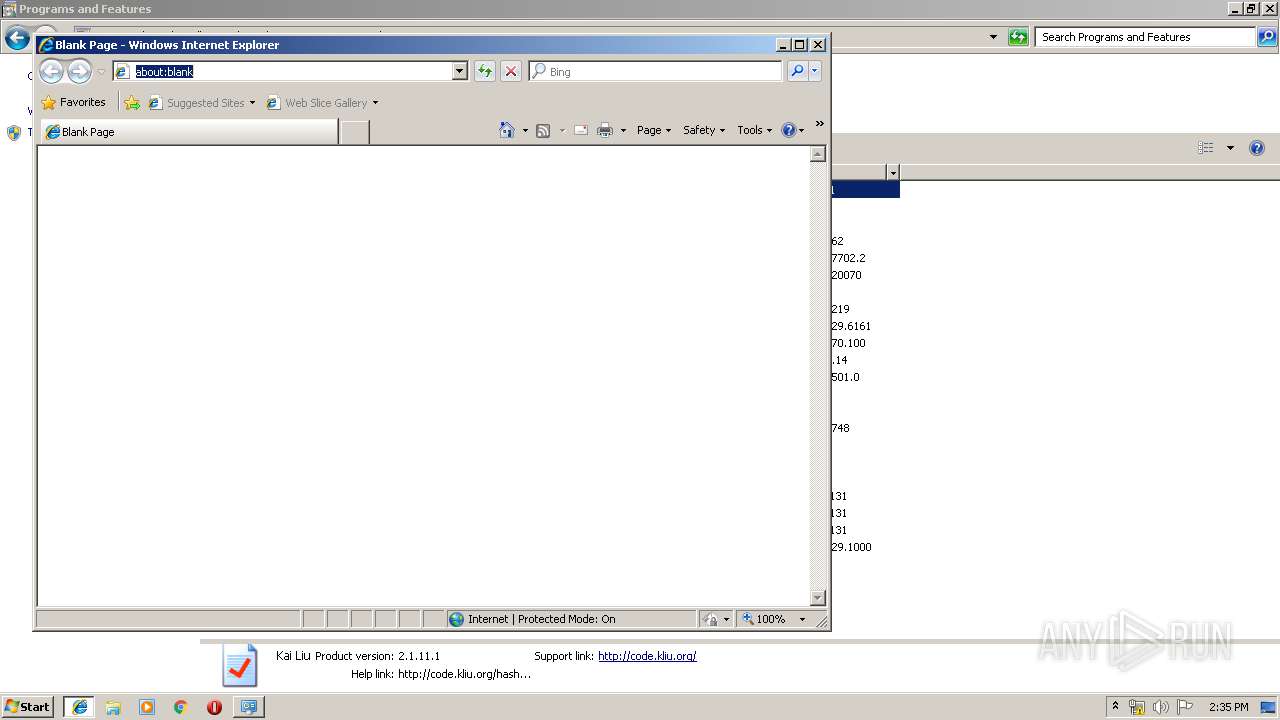The image size is (1280, 720).
Task: Open the Tools command bar menu
Action: [x=755, y=130]
